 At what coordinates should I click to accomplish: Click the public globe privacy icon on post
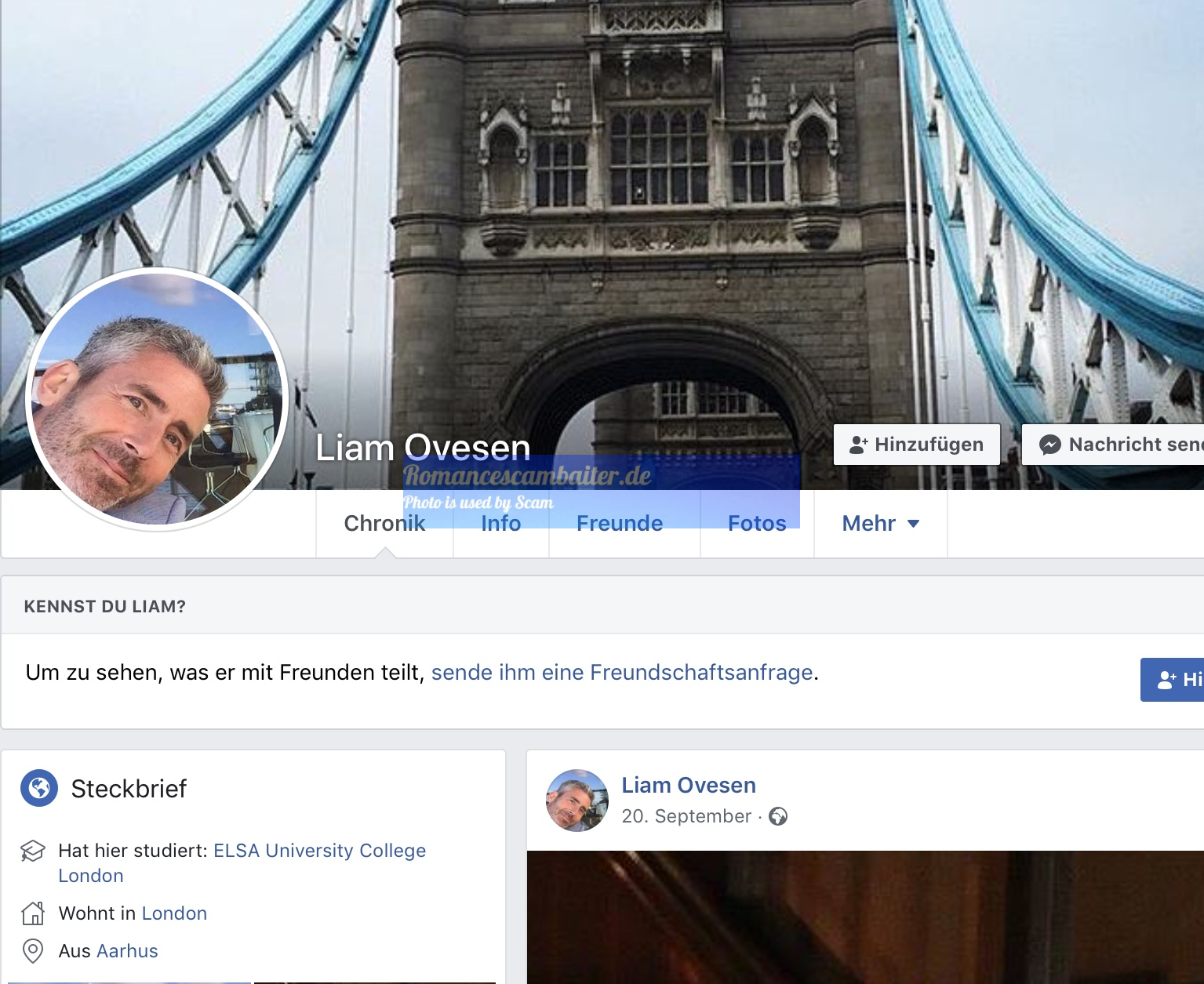pyautogui.click(x=778, y=816)
